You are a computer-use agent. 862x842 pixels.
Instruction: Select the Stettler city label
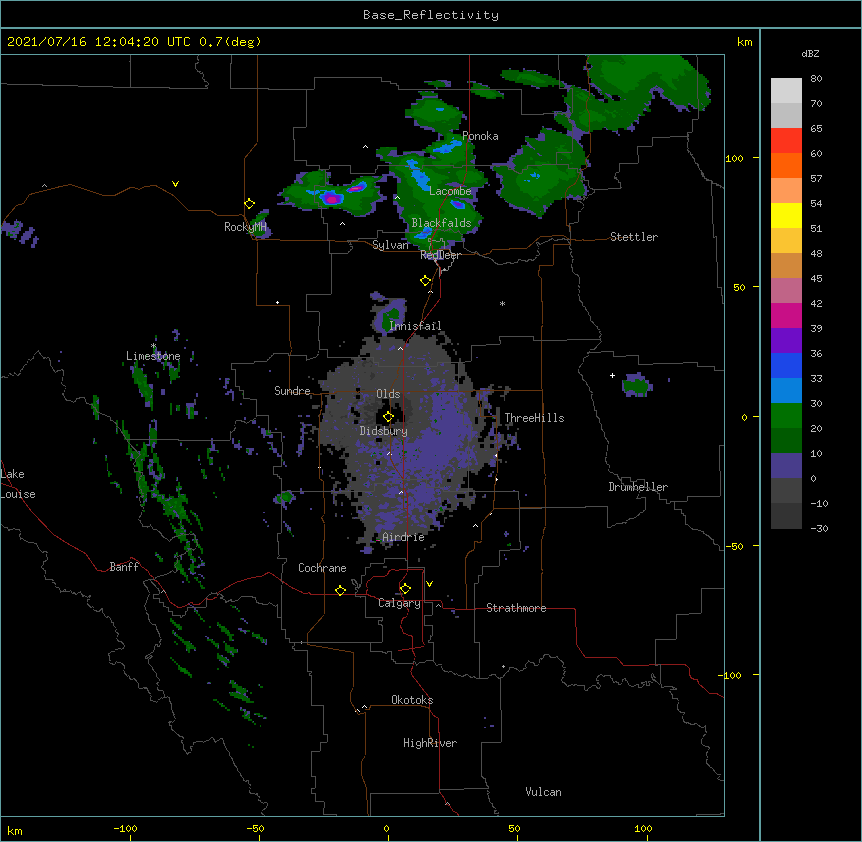tap(634, 237)
